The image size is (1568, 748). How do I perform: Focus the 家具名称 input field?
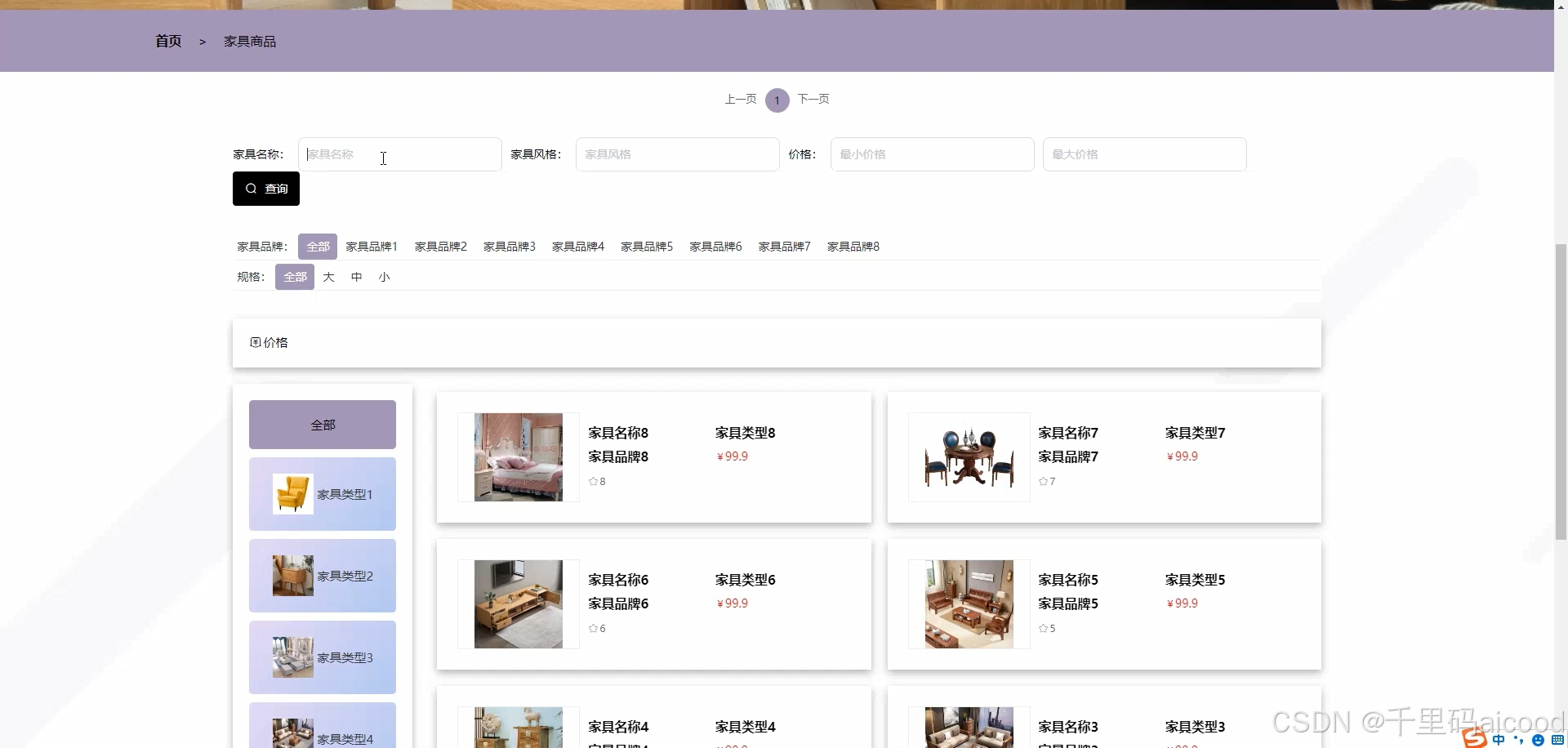(x=400, y=154)
